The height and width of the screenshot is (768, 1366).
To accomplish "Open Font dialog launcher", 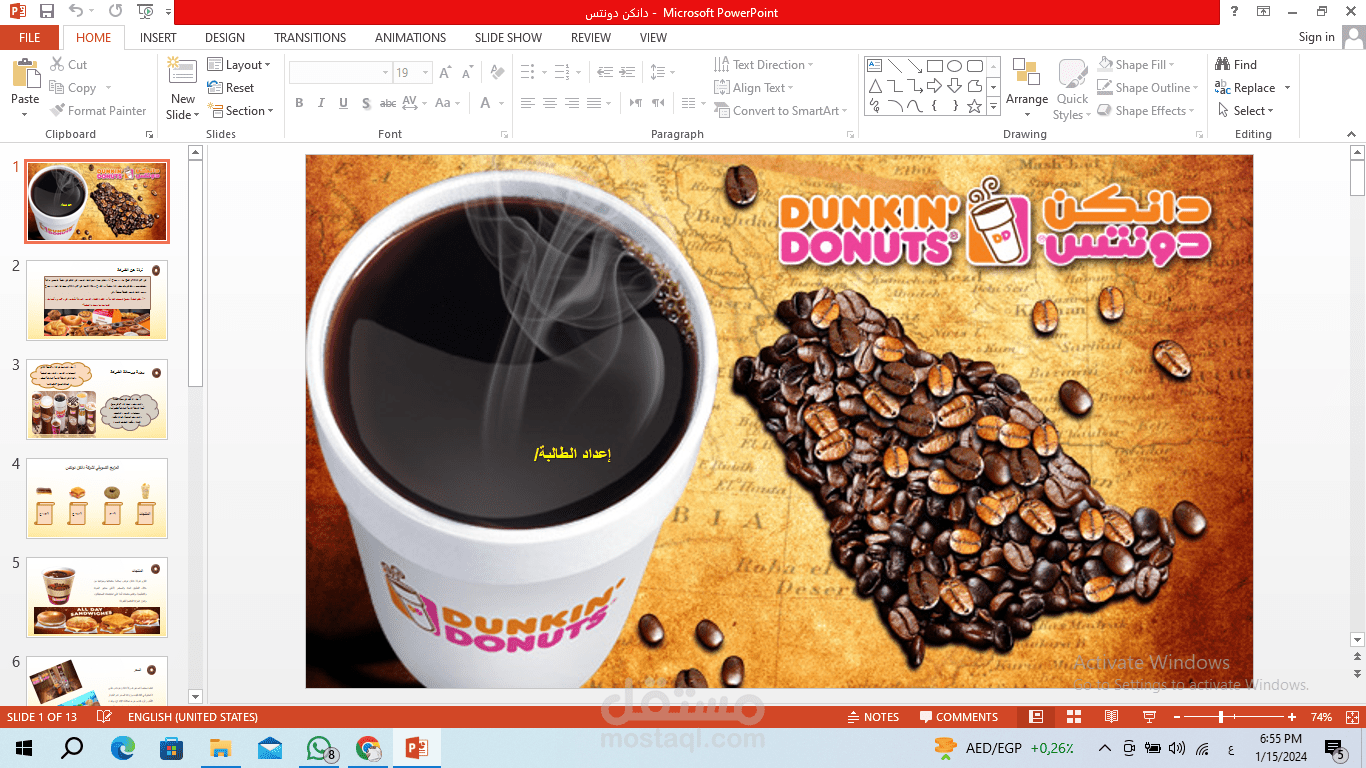I will click(x=502, y=134).
